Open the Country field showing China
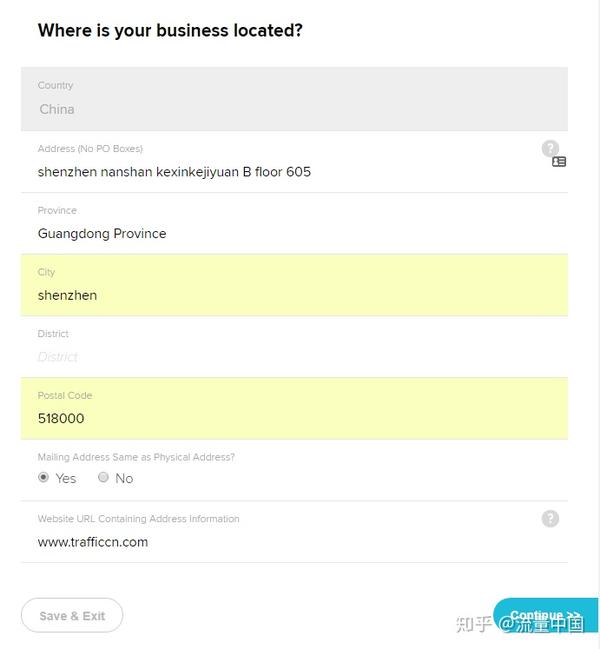This screenshot has width=600, height=649. [294, 99]
